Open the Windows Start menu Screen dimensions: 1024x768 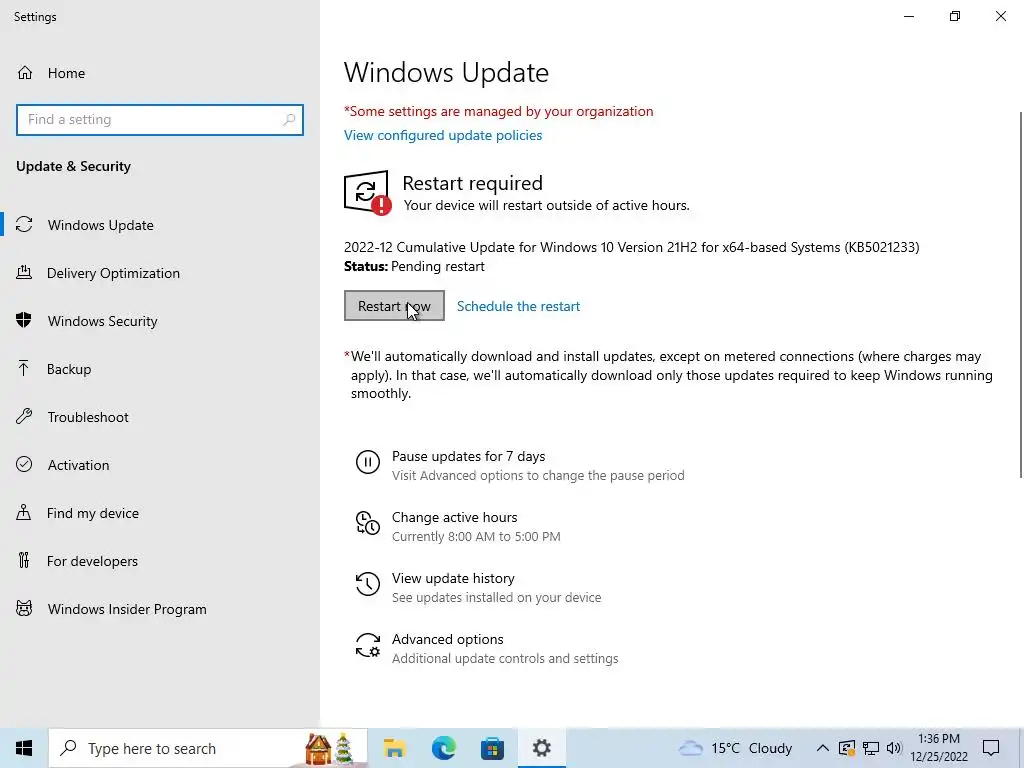[x=24, y=748]
